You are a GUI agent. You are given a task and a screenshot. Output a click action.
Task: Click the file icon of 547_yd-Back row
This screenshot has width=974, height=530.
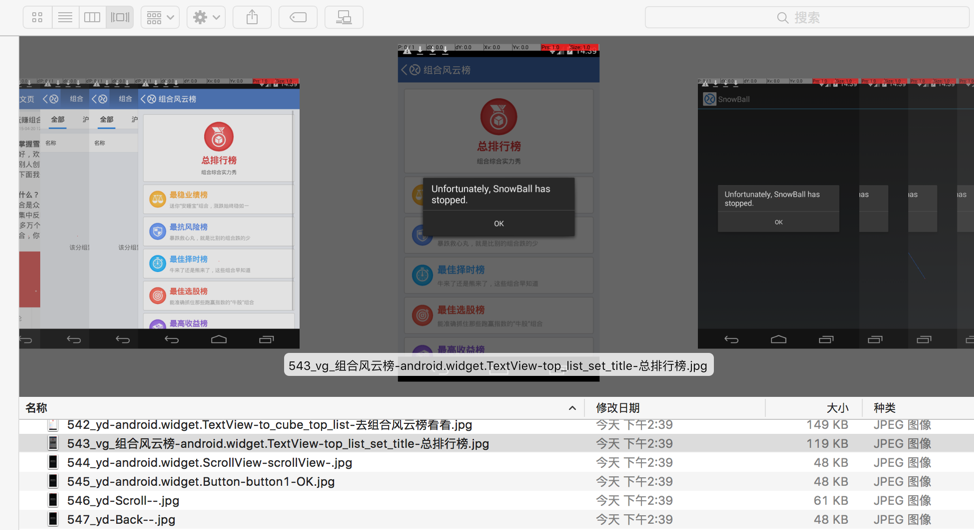tap(53, 519)
